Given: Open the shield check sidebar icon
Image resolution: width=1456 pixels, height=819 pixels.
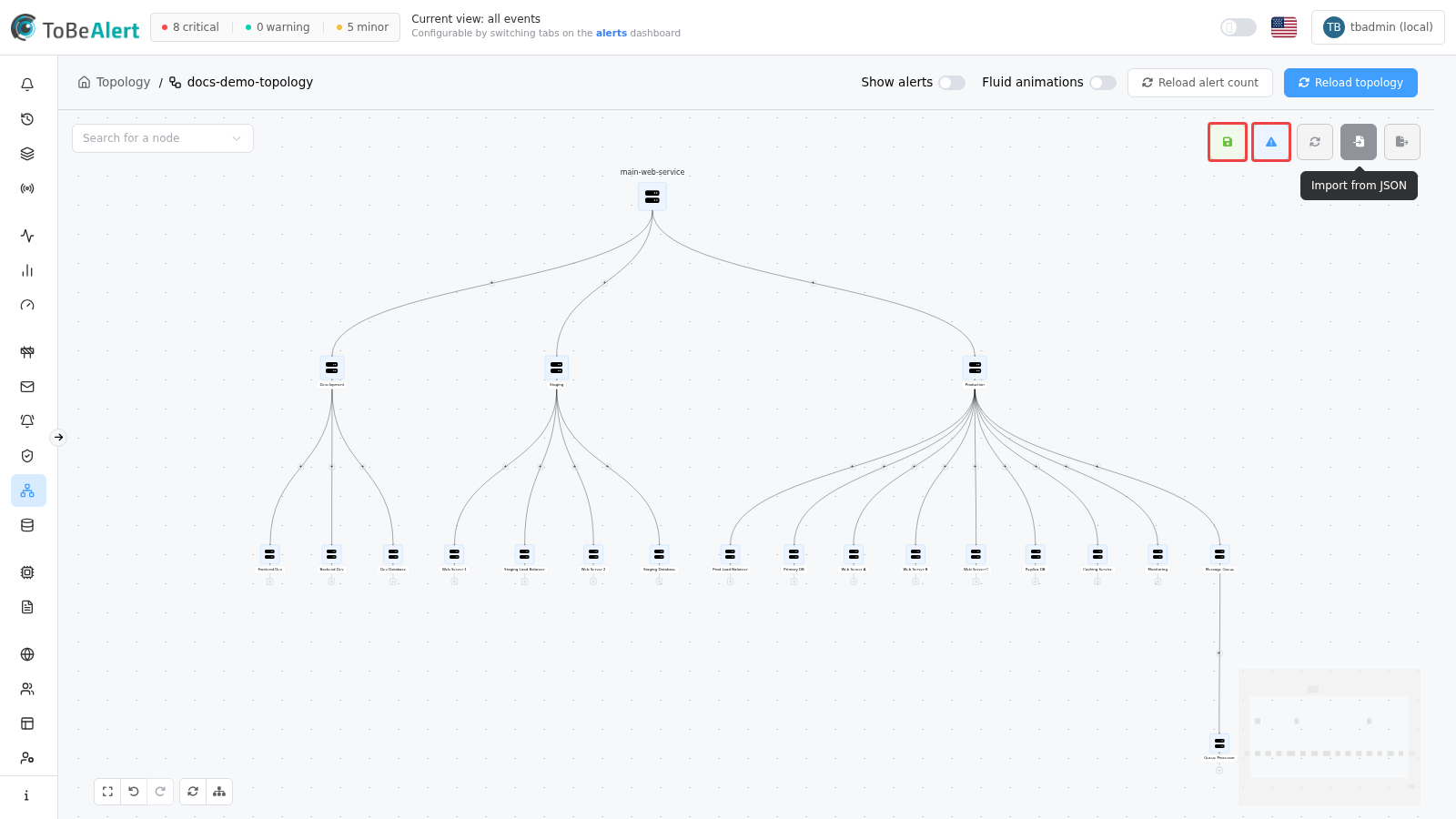Looking at the screenshot, I should tap(27, 456).
